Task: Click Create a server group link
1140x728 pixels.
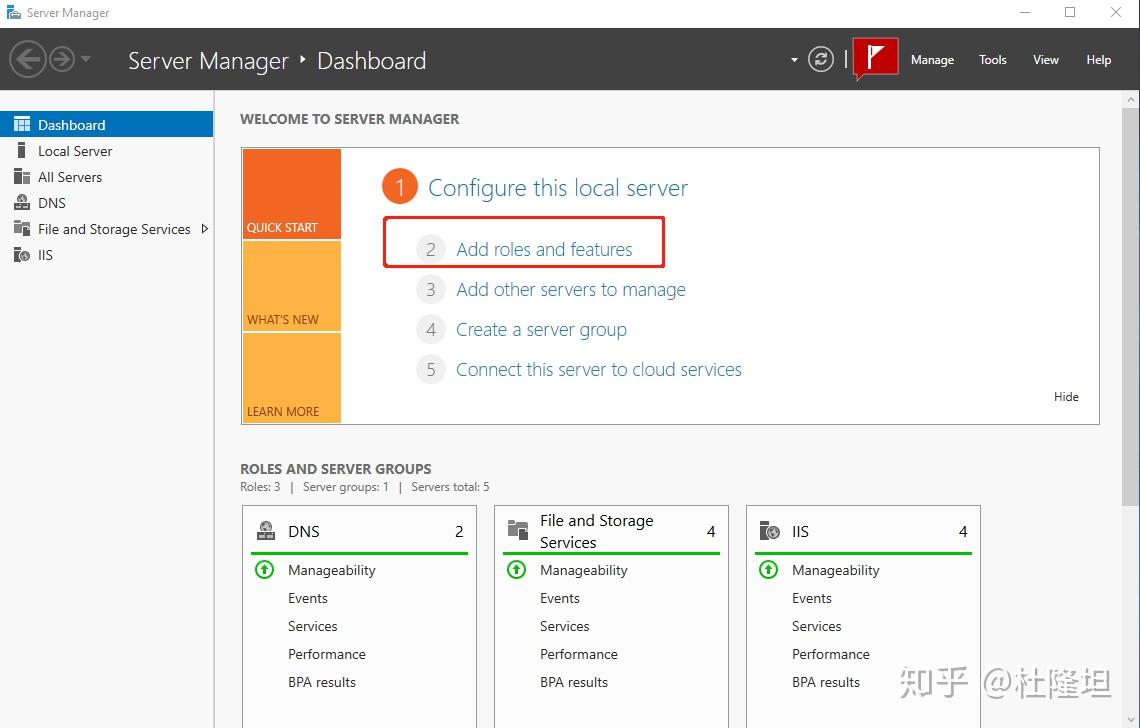Action: pos(541,329)
